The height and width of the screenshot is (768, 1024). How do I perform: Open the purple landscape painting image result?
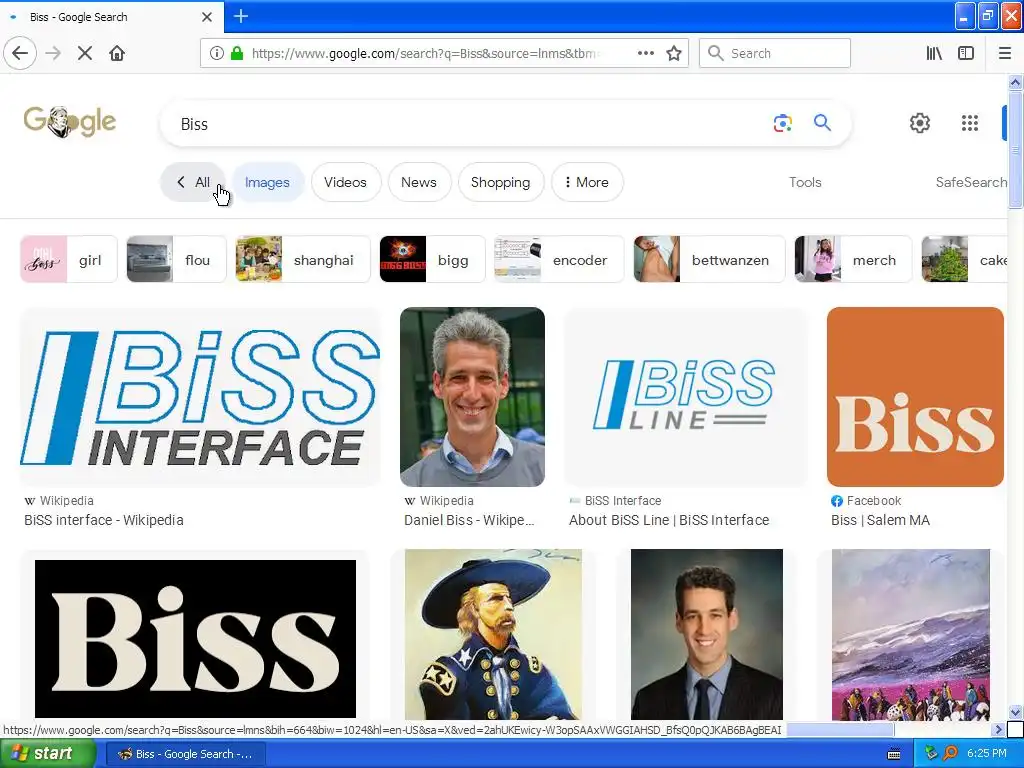(911, 634)
